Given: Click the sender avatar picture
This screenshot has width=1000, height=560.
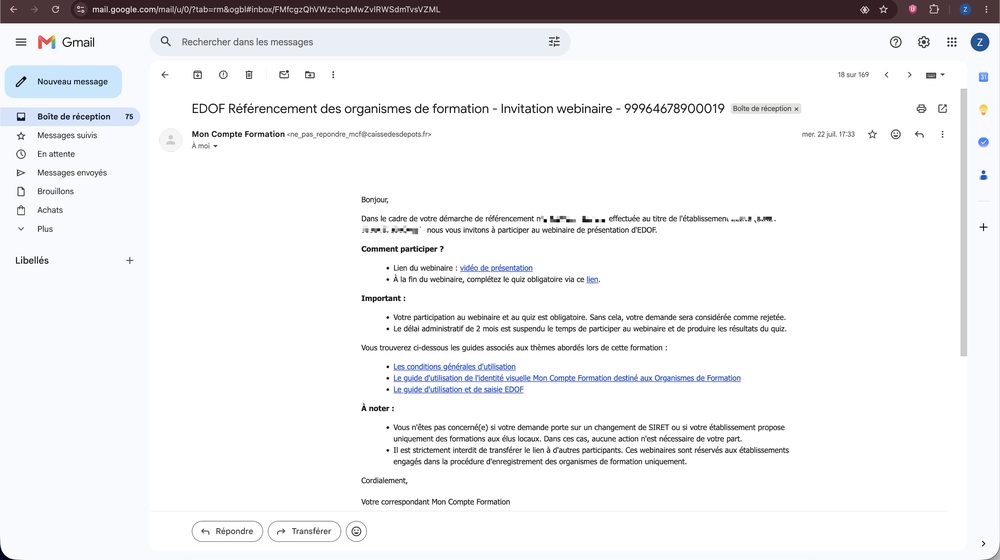Looking at the screenshot, I should click(170, 140).
